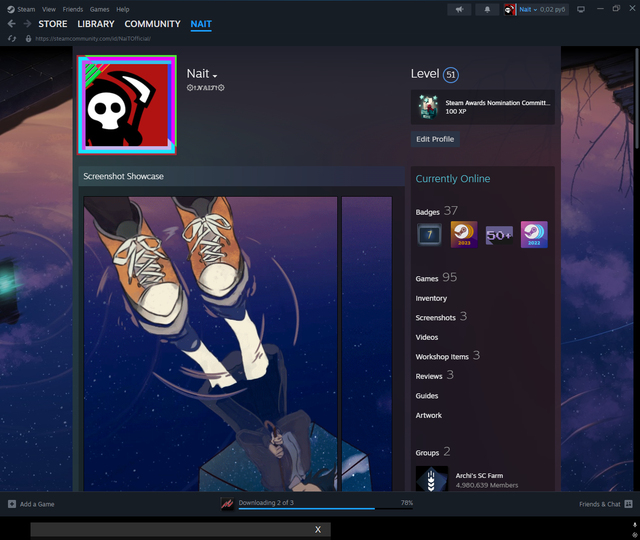Viewport: 640px width, 540px height.
Task: Open announcements megaphone icon
Action: [459, 9]
